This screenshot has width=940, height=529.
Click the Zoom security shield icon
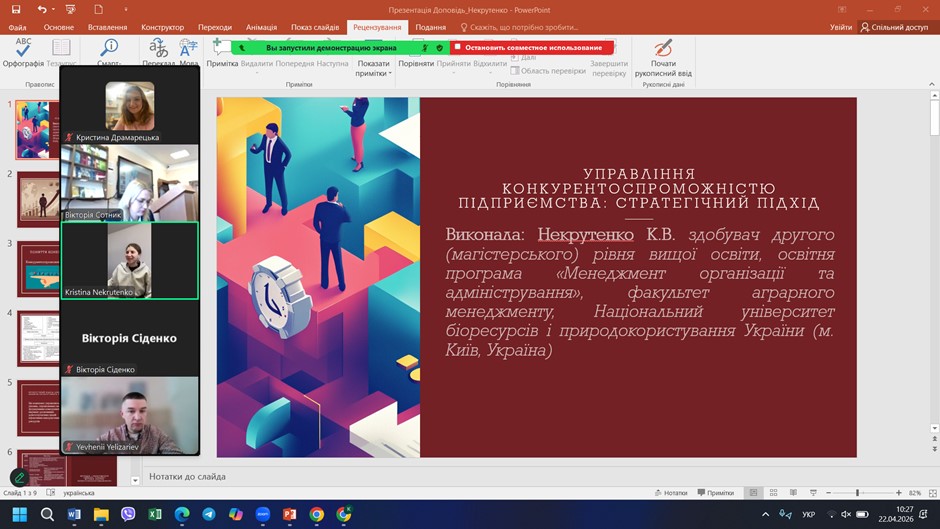coord(439,47)
